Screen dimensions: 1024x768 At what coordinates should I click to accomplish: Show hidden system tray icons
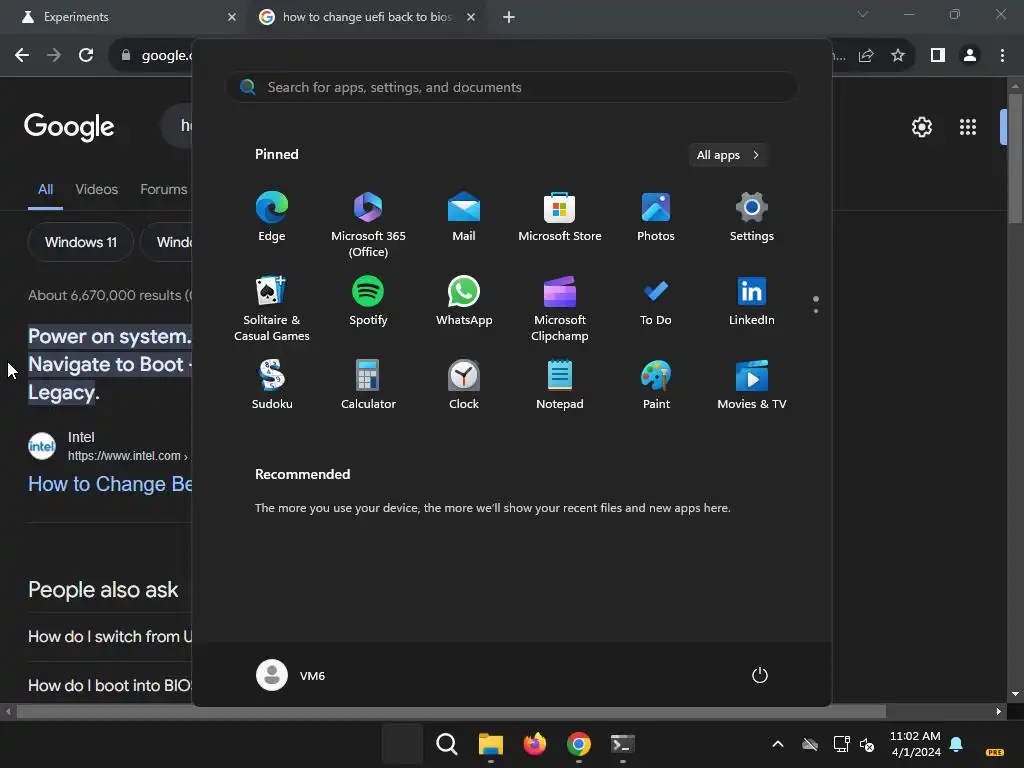778,744
